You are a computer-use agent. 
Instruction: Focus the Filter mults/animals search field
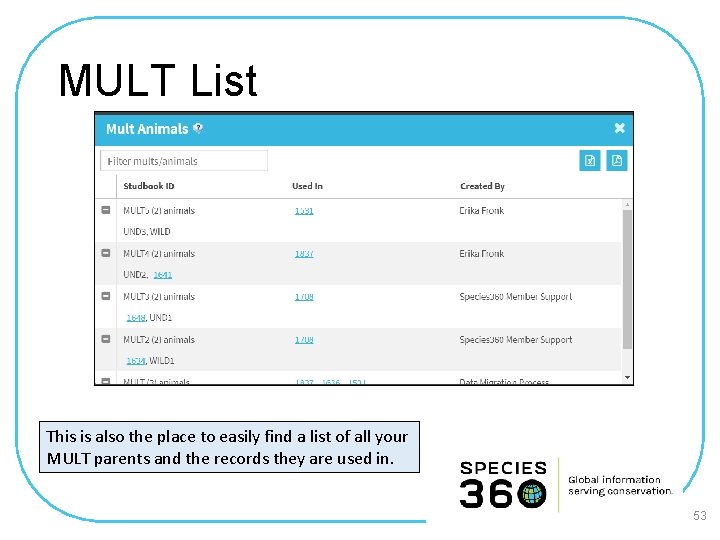(x=184, y=161)
